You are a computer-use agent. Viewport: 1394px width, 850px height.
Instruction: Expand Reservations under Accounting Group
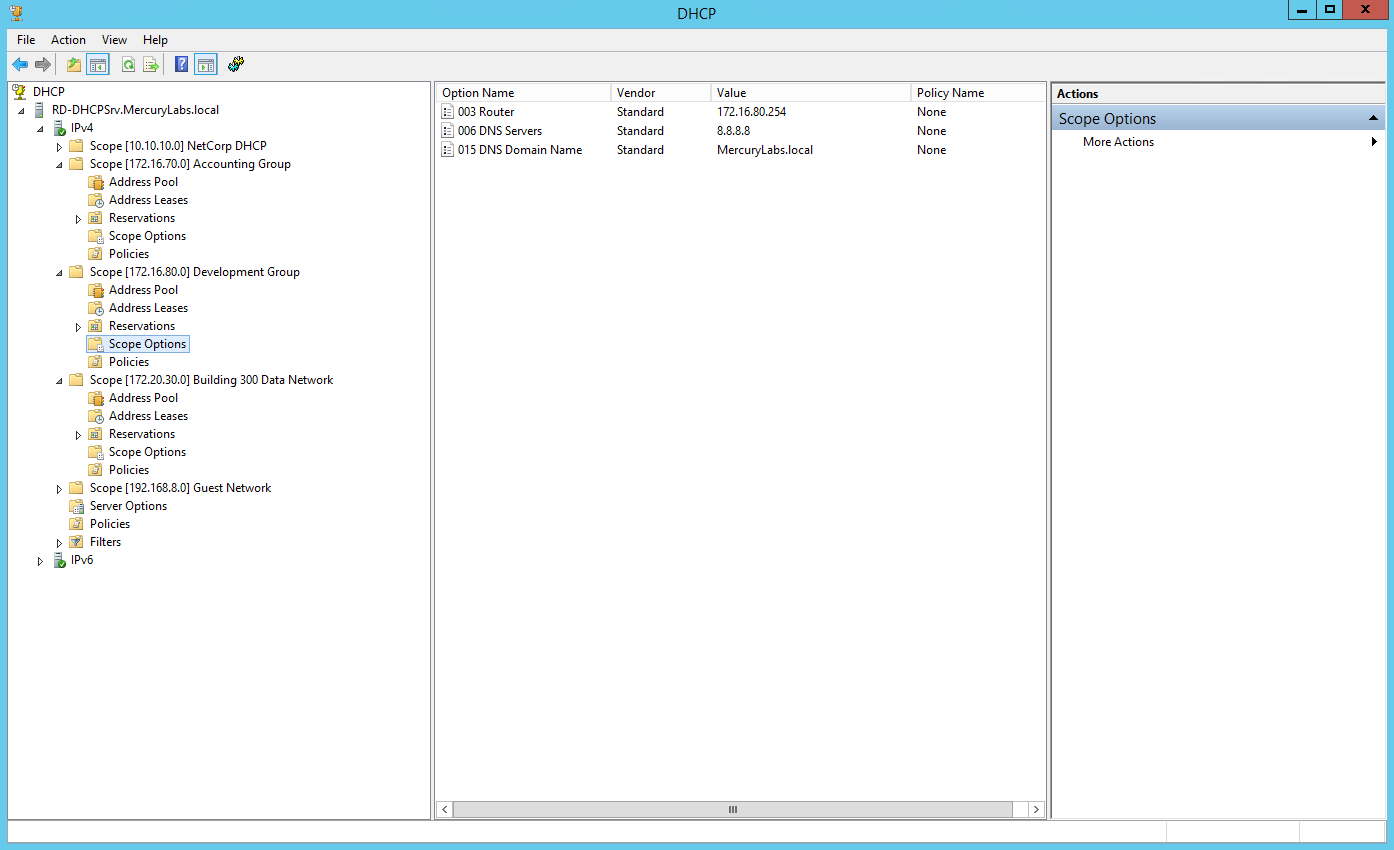tap(78, 219)
